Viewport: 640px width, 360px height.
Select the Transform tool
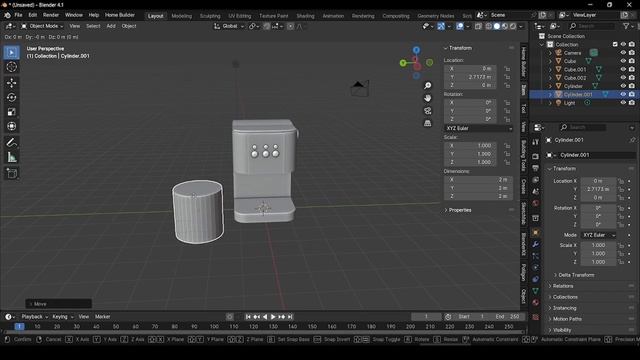coord(11,126)
